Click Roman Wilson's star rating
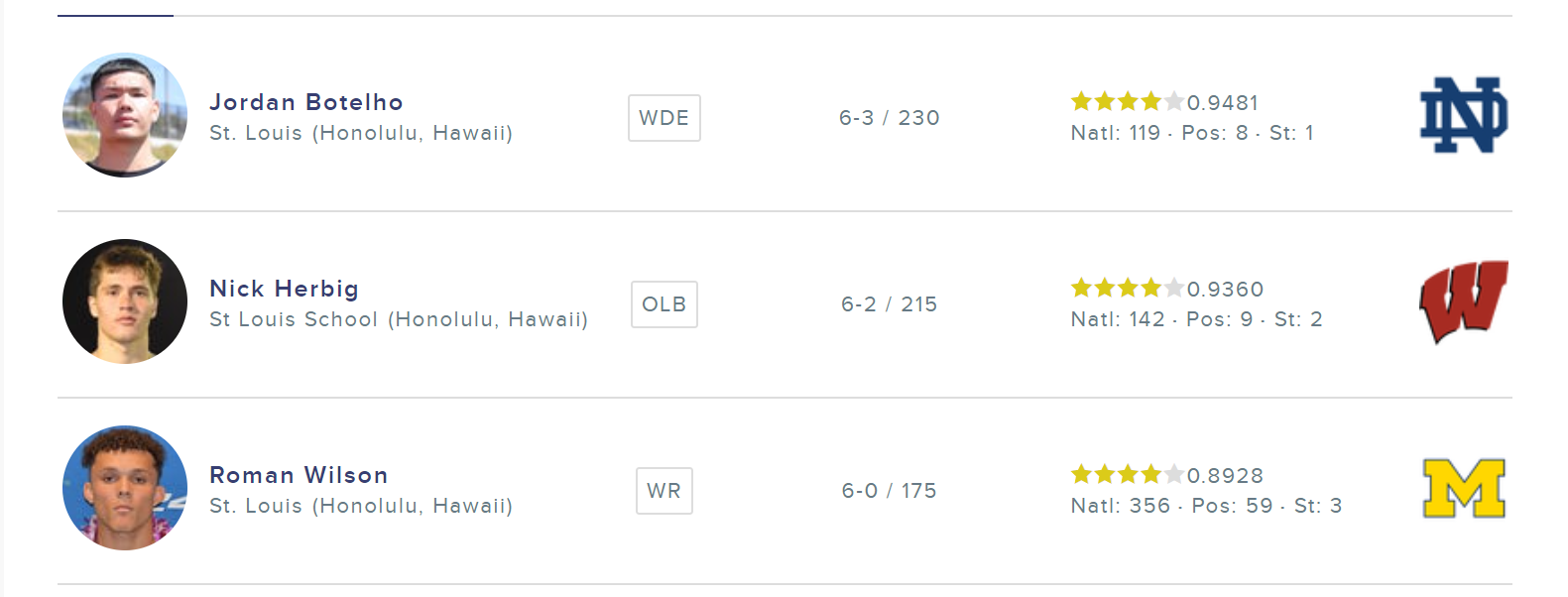1568x597 pixels. click(1127, 474)
